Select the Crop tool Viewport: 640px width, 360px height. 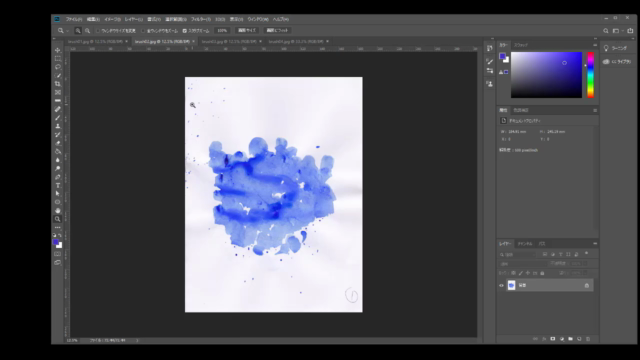coord(58,84)
